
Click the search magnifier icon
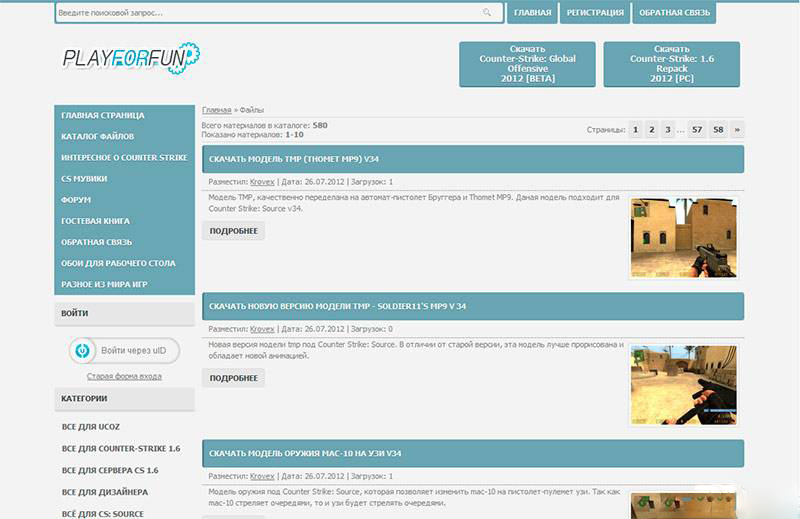pos(487,12)
